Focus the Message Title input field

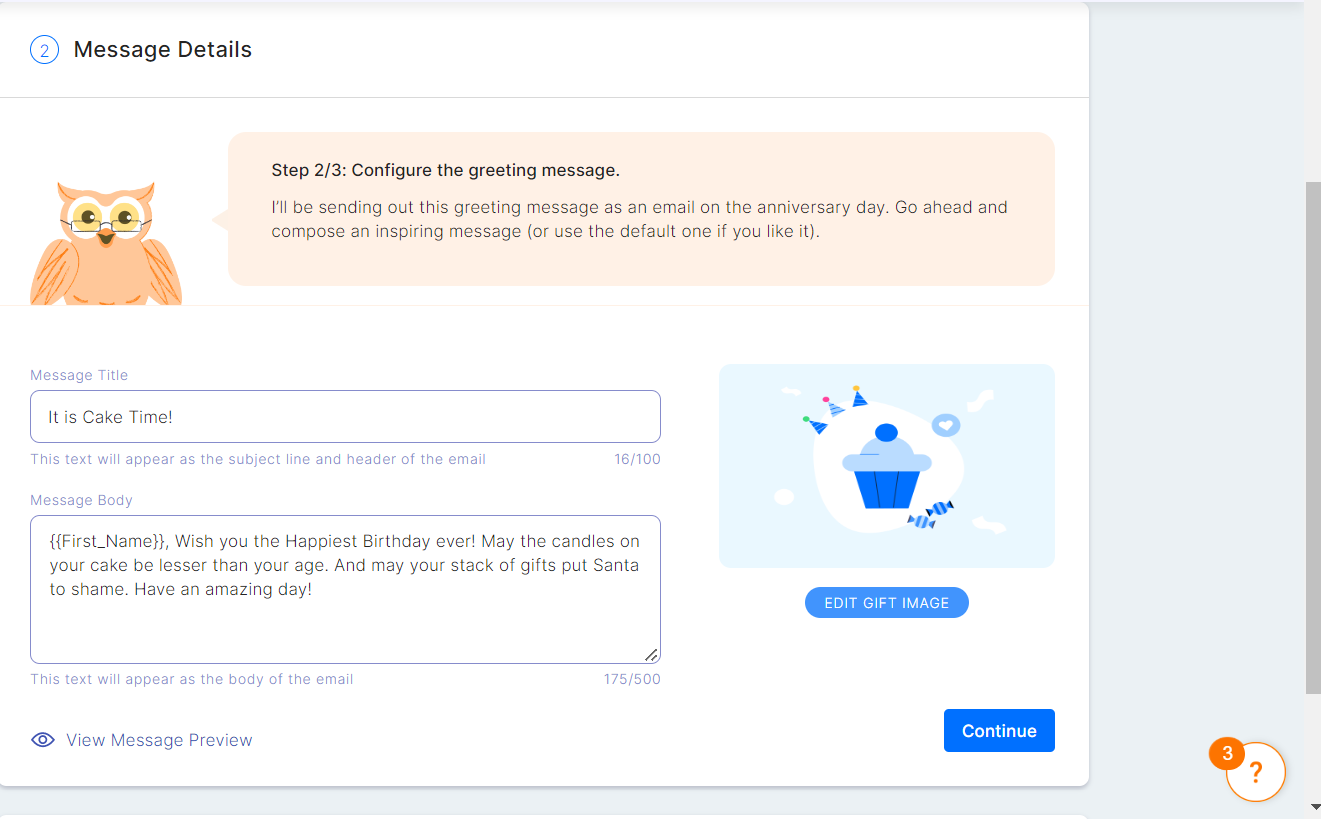point(345,416)
